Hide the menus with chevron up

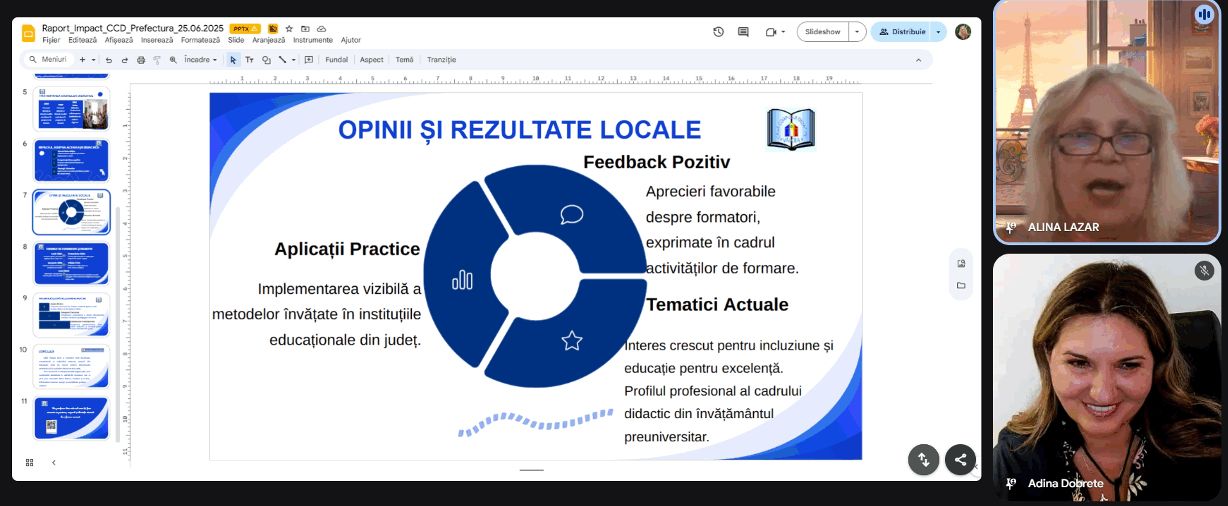coord(919,60)
